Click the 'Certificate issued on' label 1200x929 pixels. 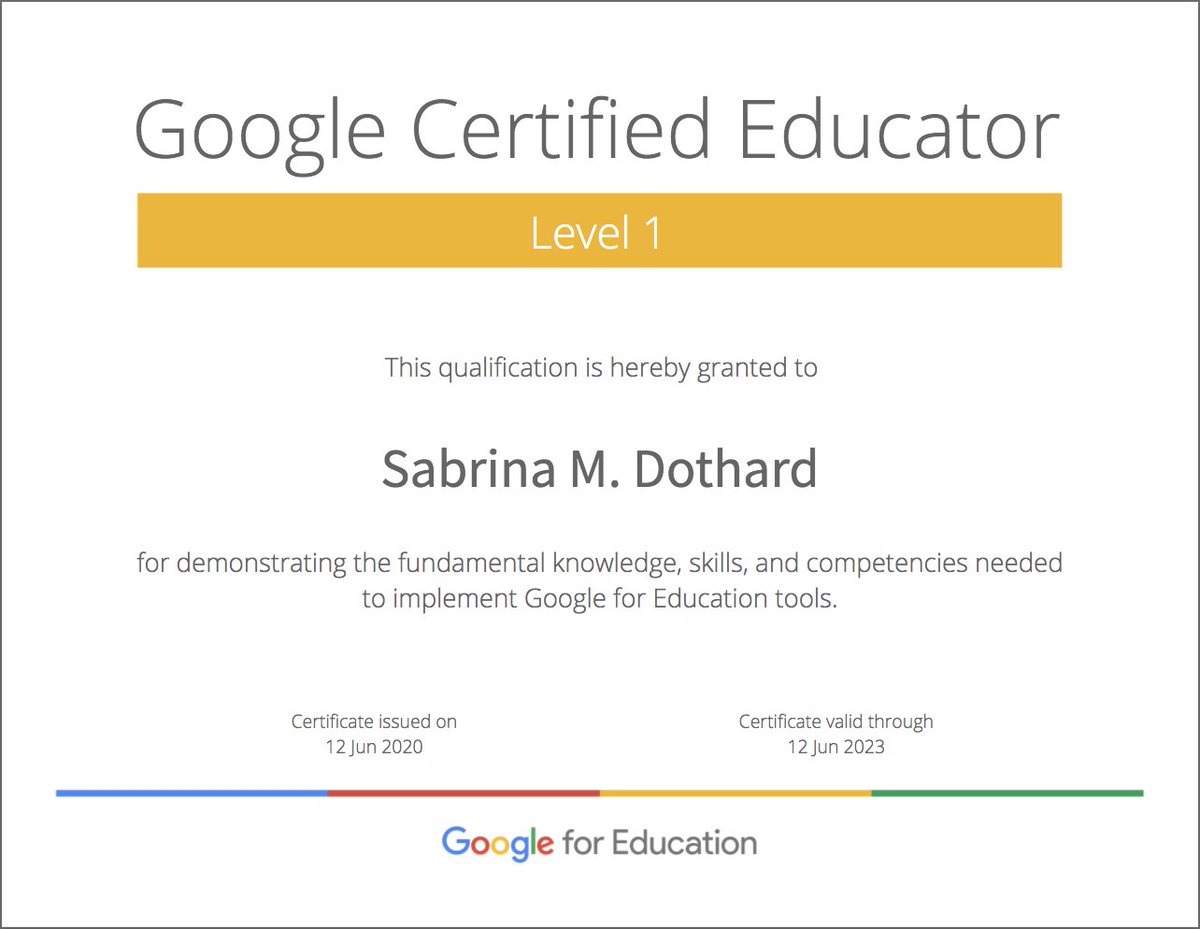coord(374,721)
